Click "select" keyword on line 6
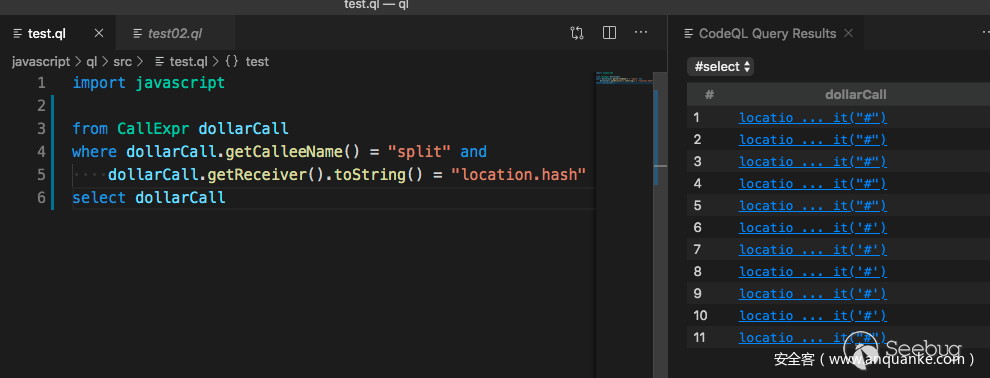Viewport: 990px width, 378px height. (99, 198)
